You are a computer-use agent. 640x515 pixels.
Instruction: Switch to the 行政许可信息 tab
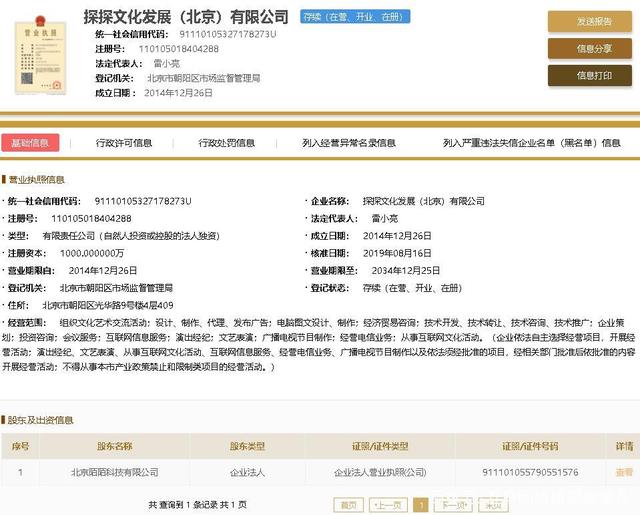[124, 143]
